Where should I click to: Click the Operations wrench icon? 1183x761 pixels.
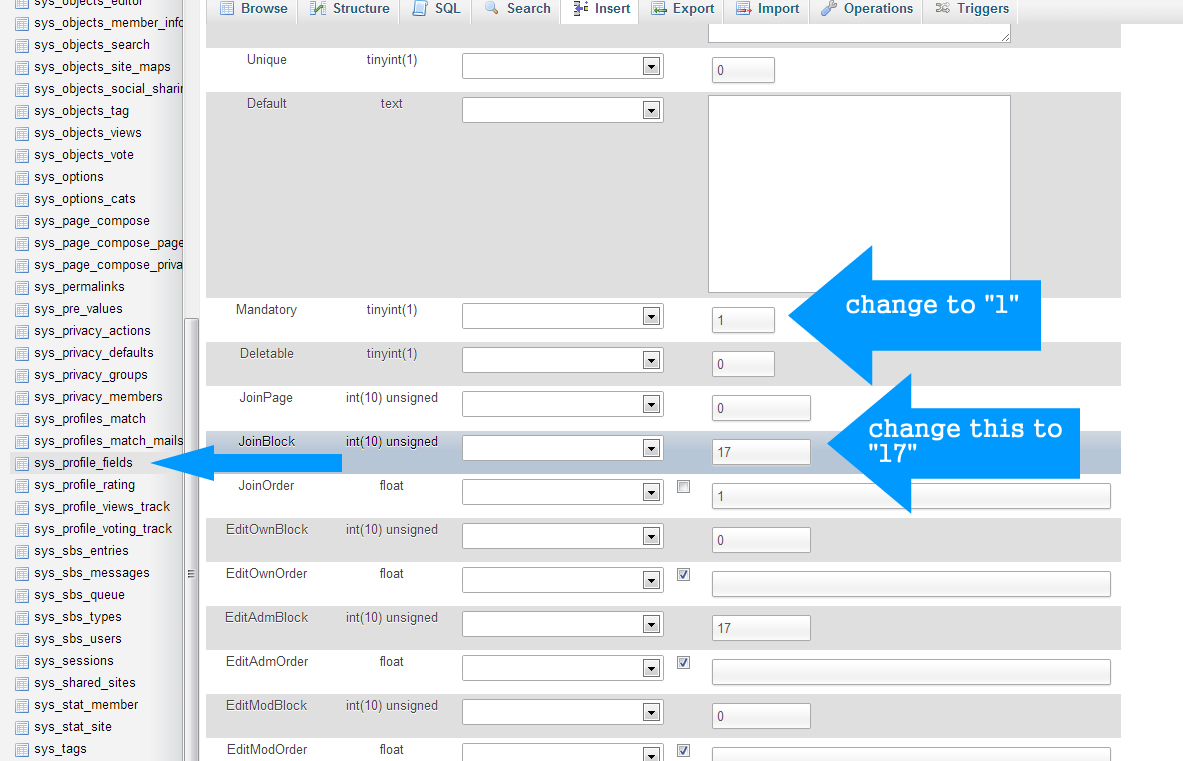(x=829, y=8)
